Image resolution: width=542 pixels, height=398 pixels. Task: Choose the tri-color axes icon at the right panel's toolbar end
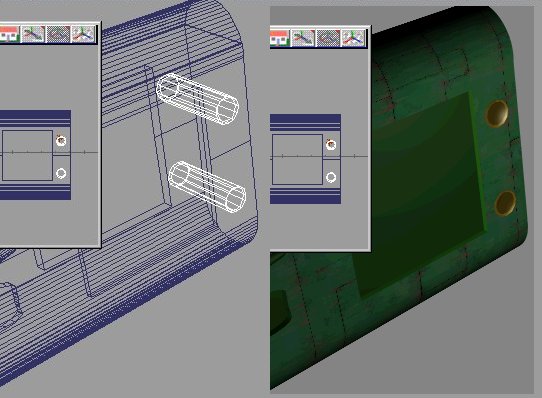(353, 38)
